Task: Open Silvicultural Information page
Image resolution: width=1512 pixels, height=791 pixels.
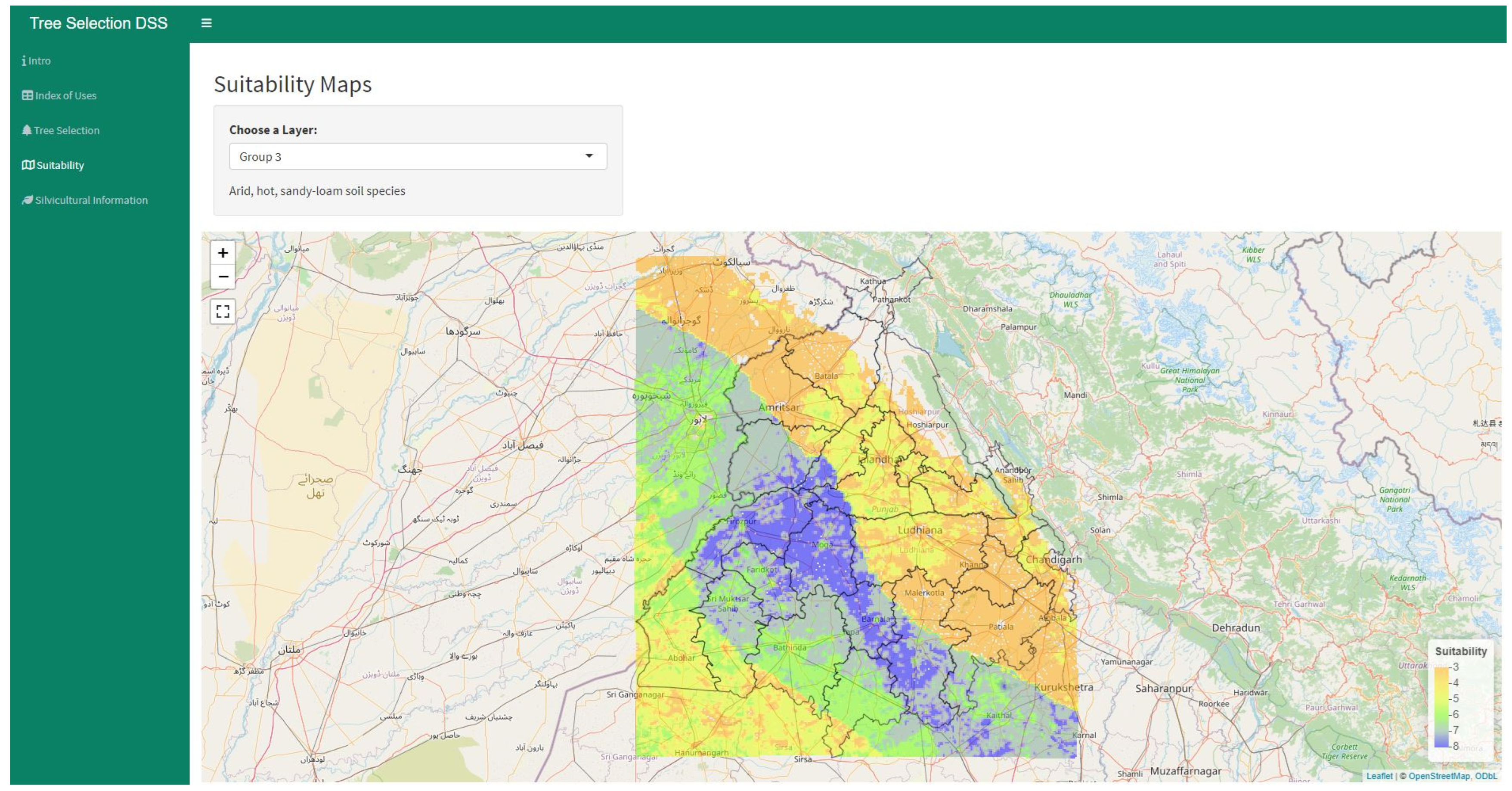Action: point(91,200)
